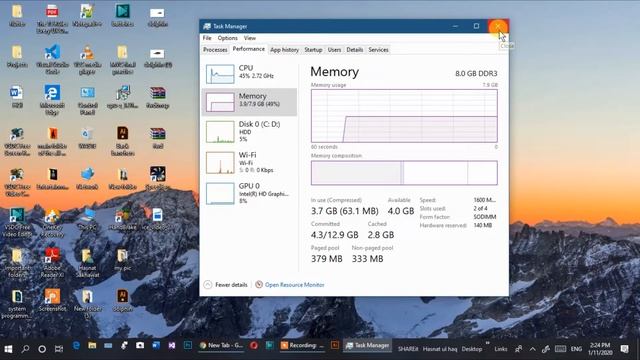The height and width of the screenshot is (360, 640).
Task: Switch to the Processes tab
Action: click(x=215, y=49)
